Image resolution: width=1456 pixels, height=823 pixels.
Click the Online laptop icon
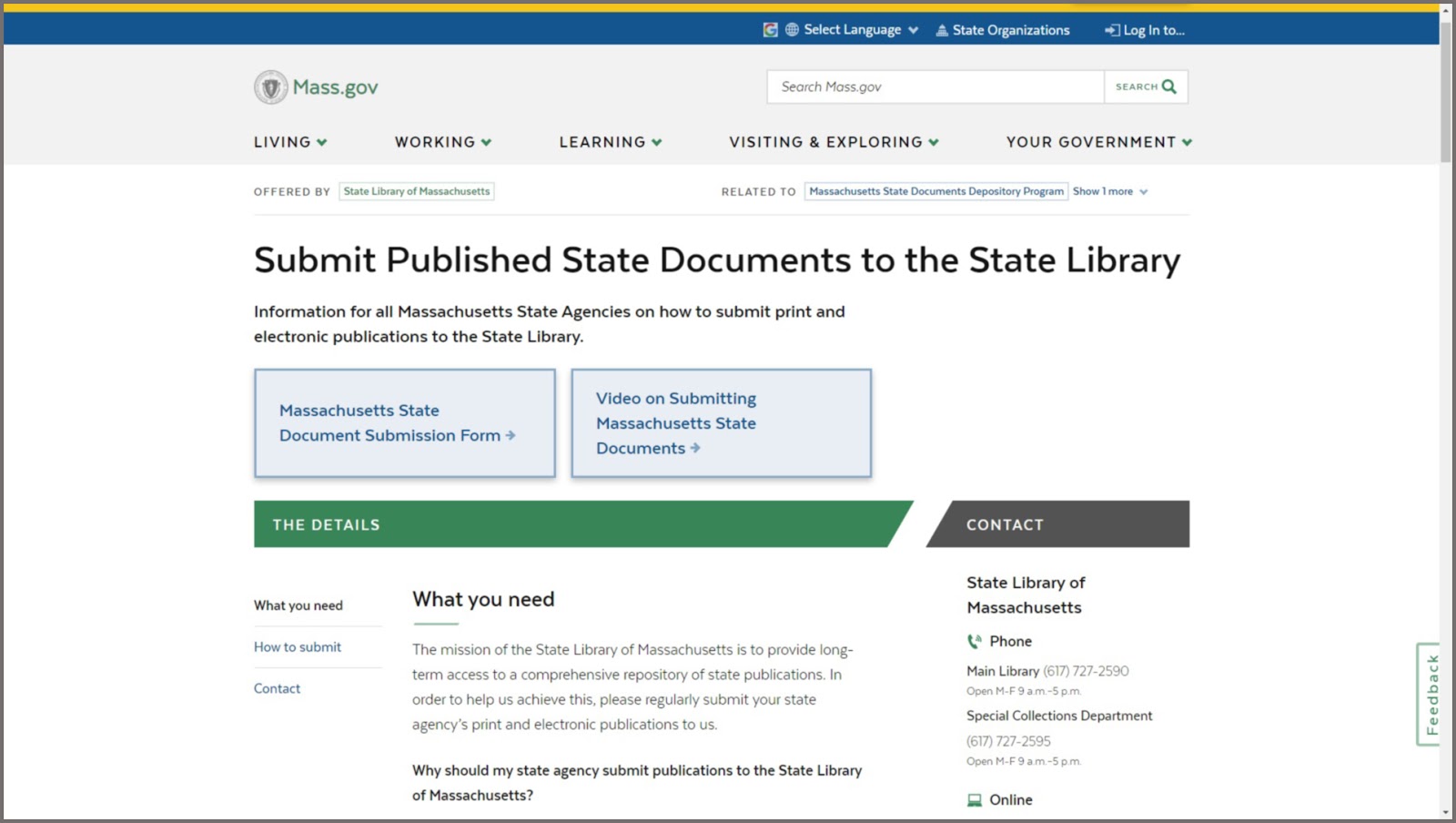point(973,799)
